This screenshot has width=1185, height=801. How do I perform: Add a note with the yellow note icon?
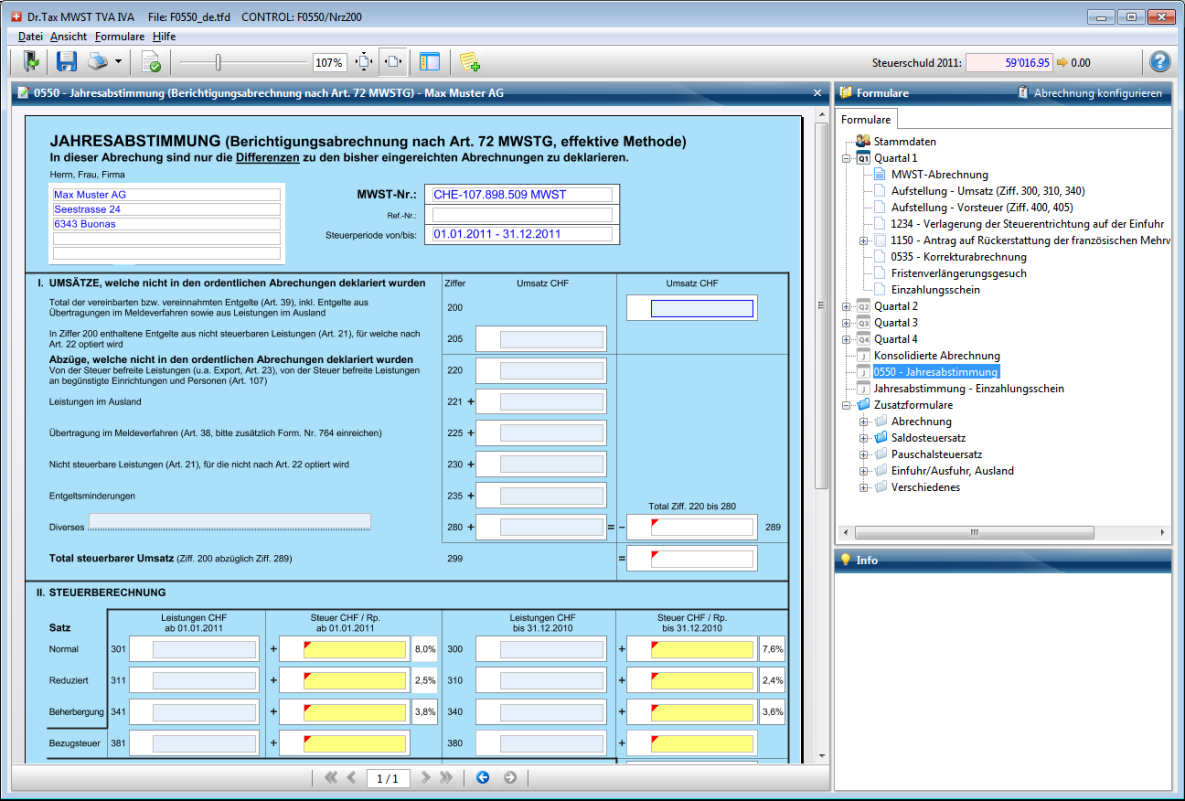click(x=469, y=62)
